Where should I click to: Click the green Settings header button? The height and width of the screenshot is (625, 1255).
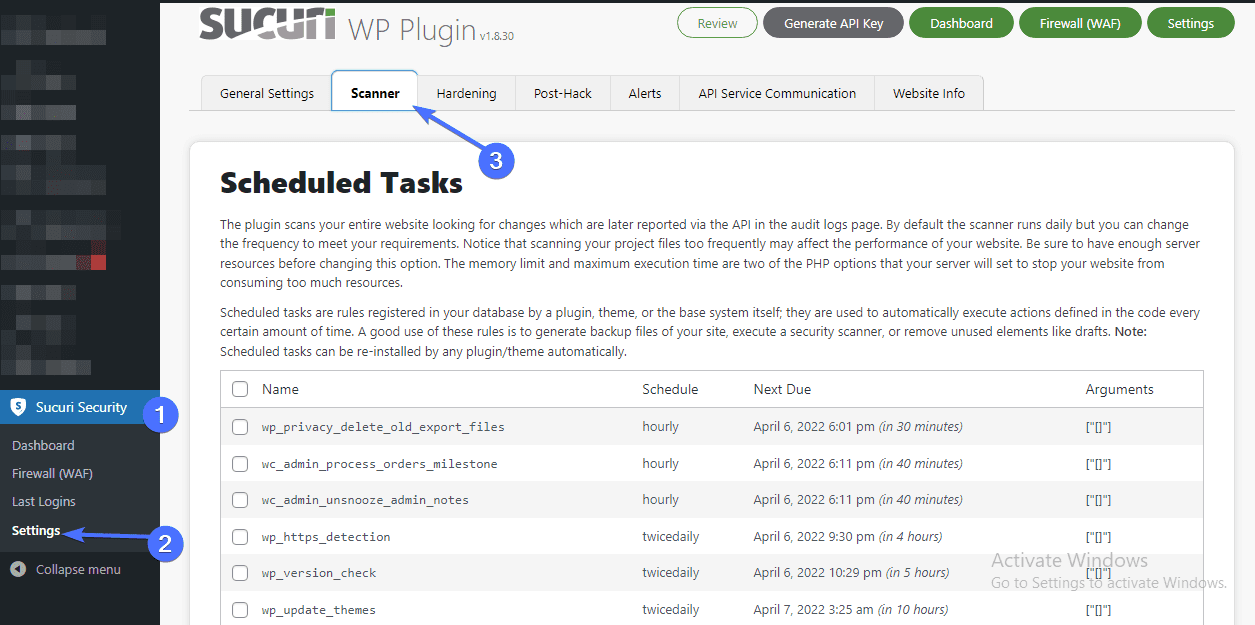(x=1190, y=23)
